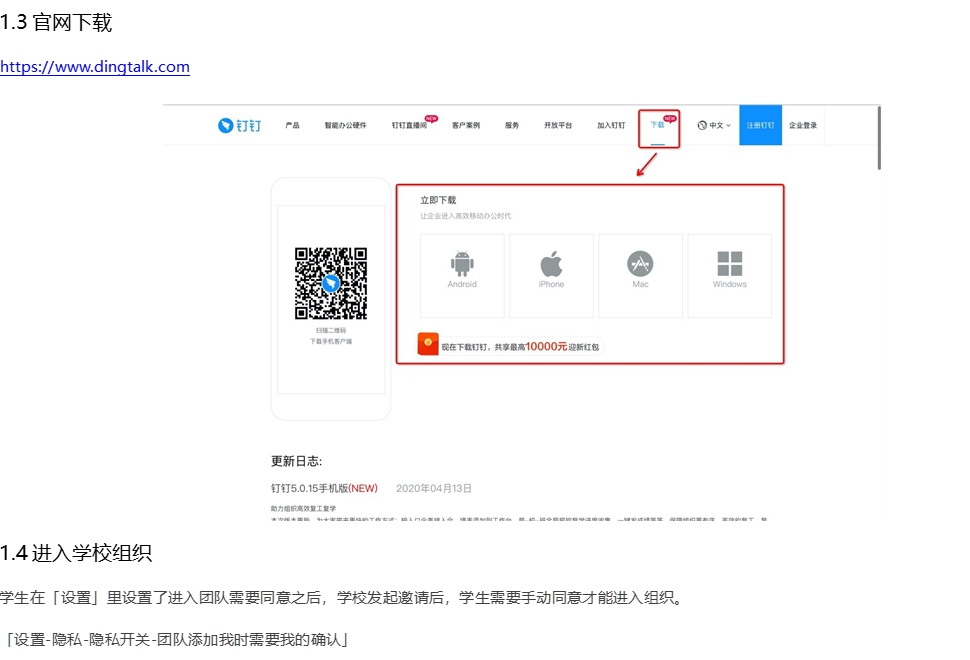This screenshot has height=660, width=970.
Task: Open the 产品 menu item
Action: click(x=292, y=126)
